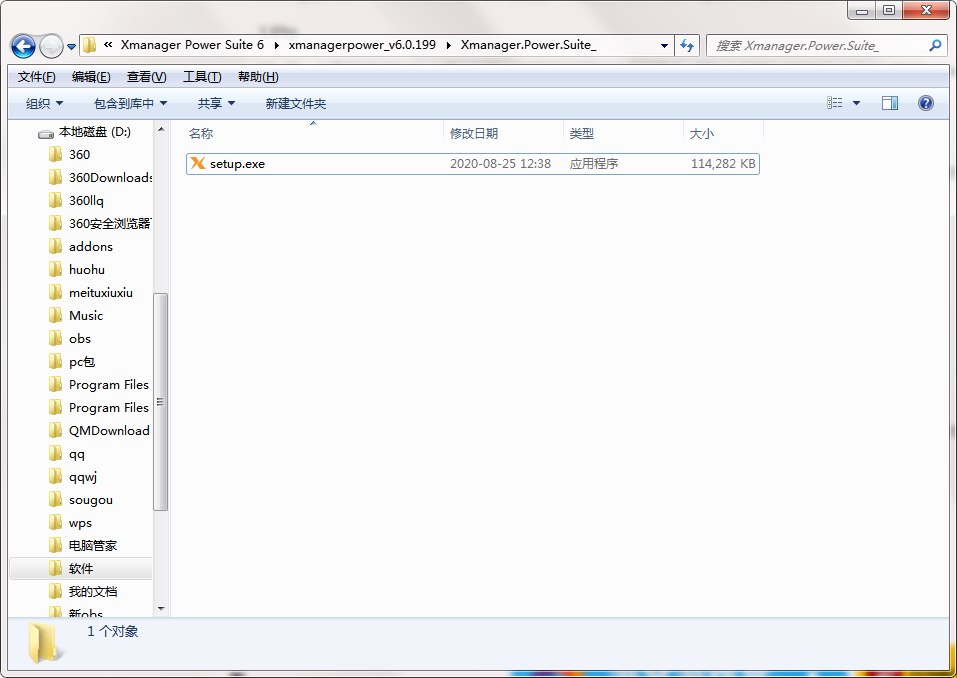Click folder icon beside sougou
The height and width of the screenshot is (678, 957).
[x=55, y=500]
